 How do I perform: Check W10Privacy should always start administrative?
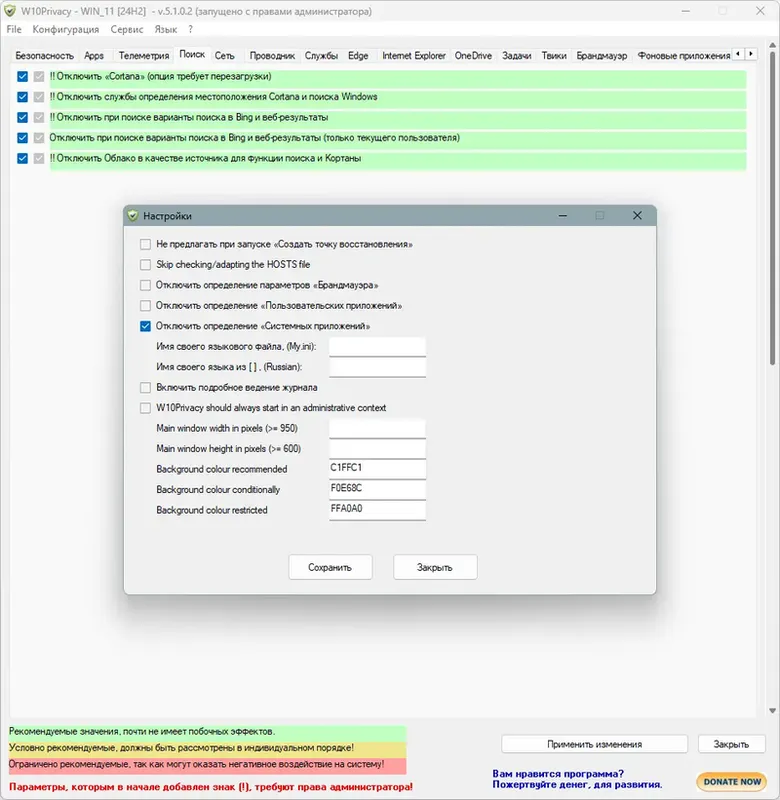tap(145, 408)
